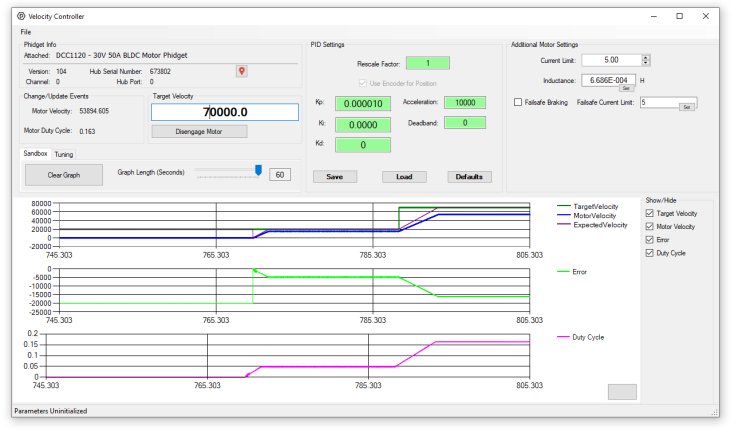Select the Sandbox tab
This screenshot has height=446, width=750.
pos(35,153)
